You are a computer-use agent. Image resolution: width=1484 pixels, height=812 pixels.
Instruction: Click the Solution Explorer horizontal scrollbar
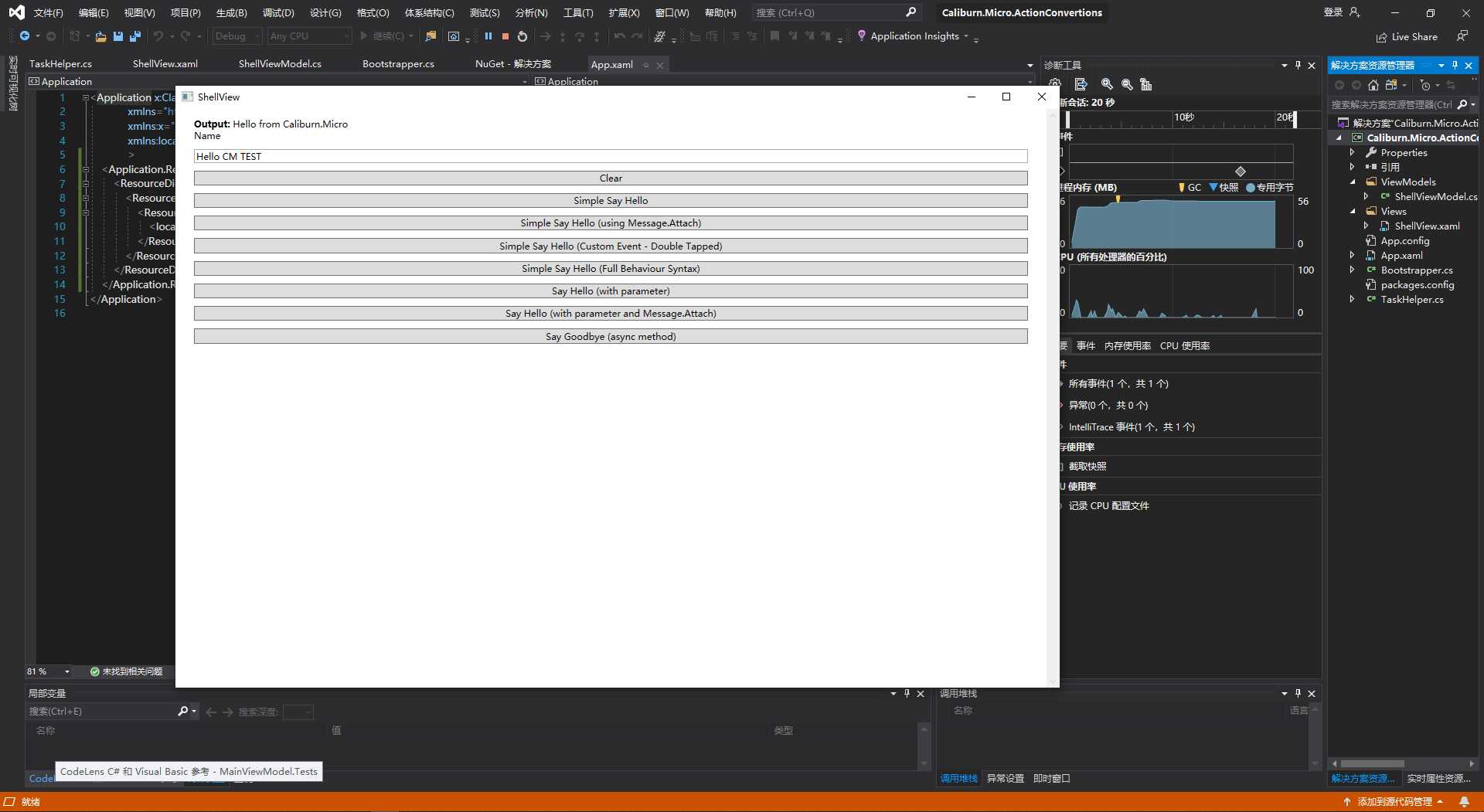pos(1373,763)
